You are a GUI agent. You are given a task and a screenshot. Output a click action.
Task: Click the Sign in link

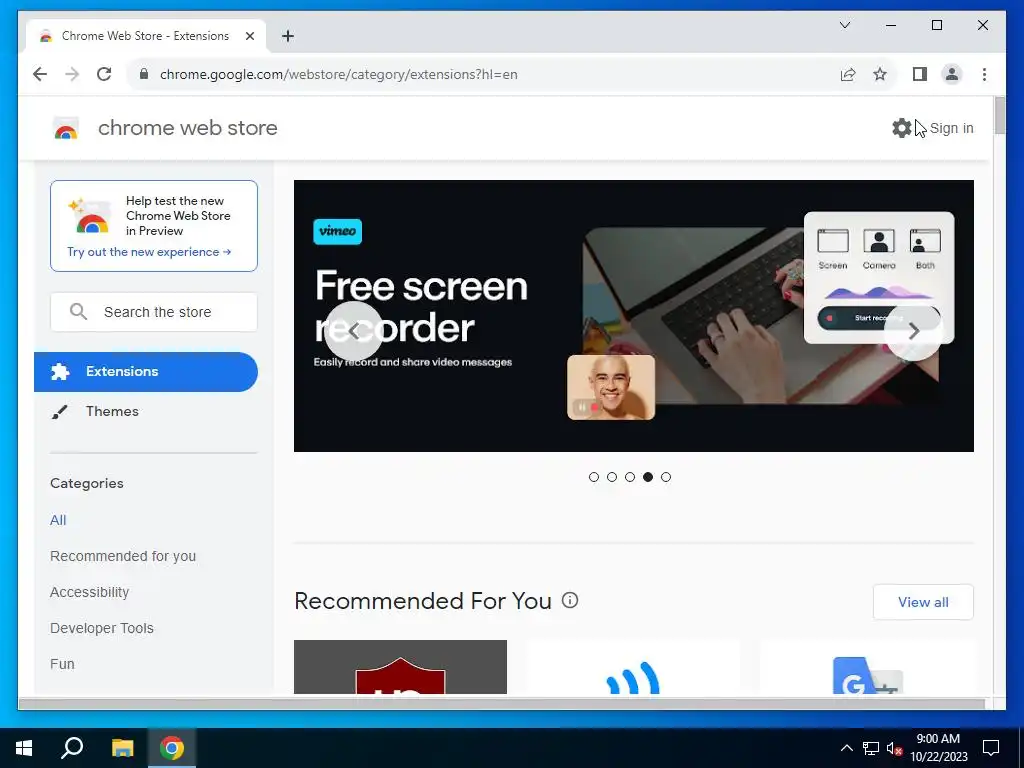point(952,128)
